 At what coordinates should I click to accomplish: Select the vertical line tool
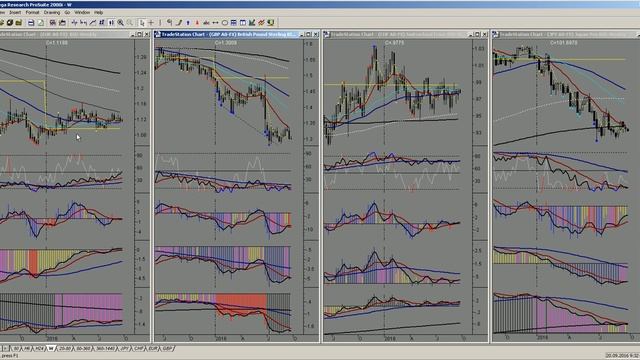coord(160,22)
